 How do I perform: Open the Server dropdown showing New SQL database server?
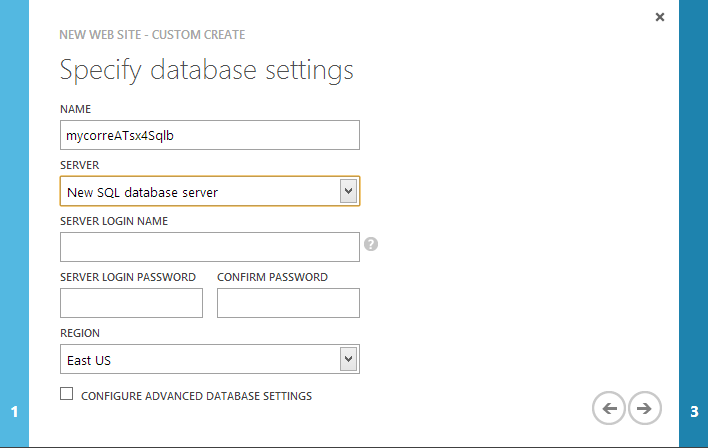click(200, 191)
